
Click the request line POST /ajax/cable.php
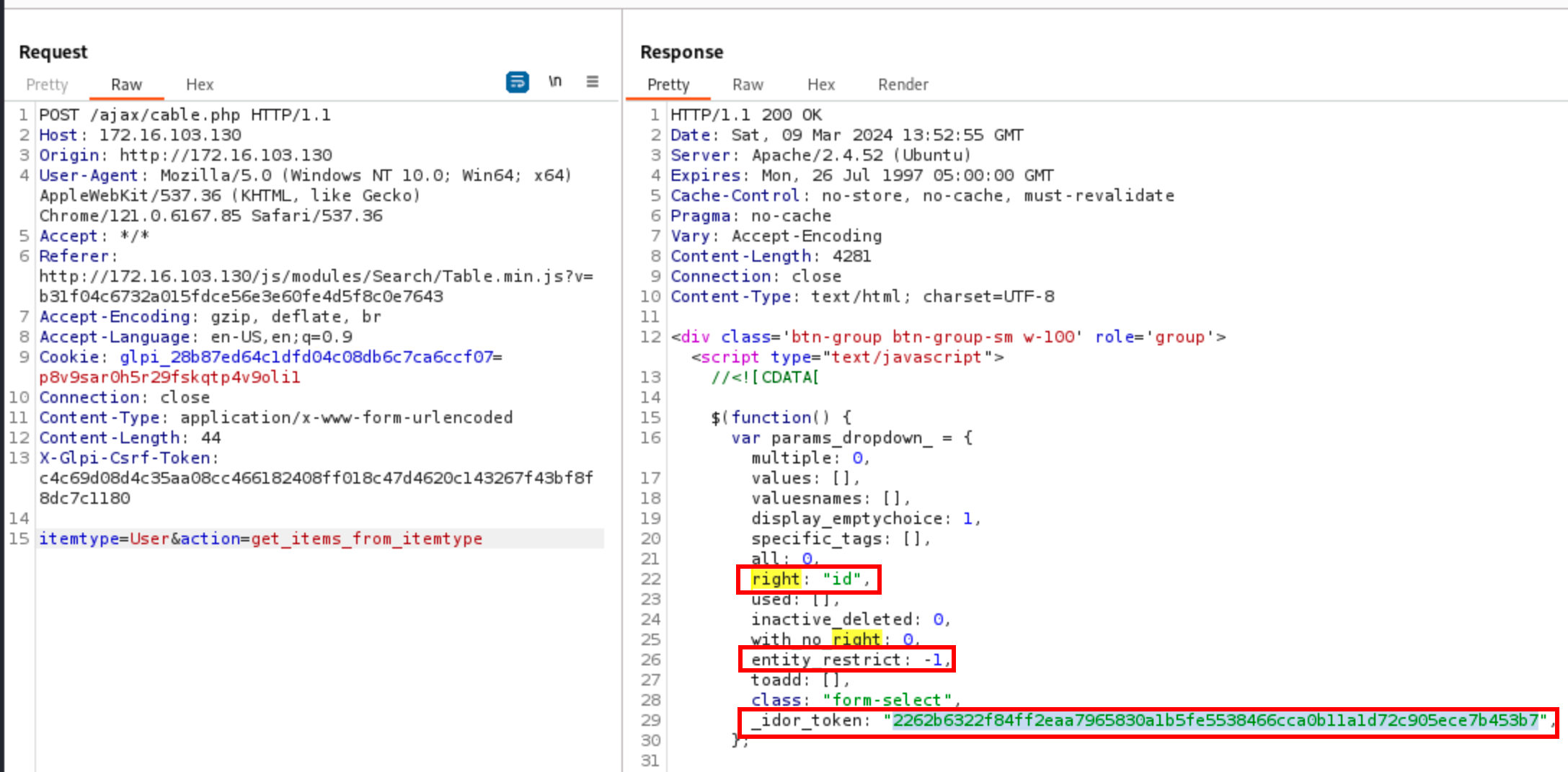[185, 115]
